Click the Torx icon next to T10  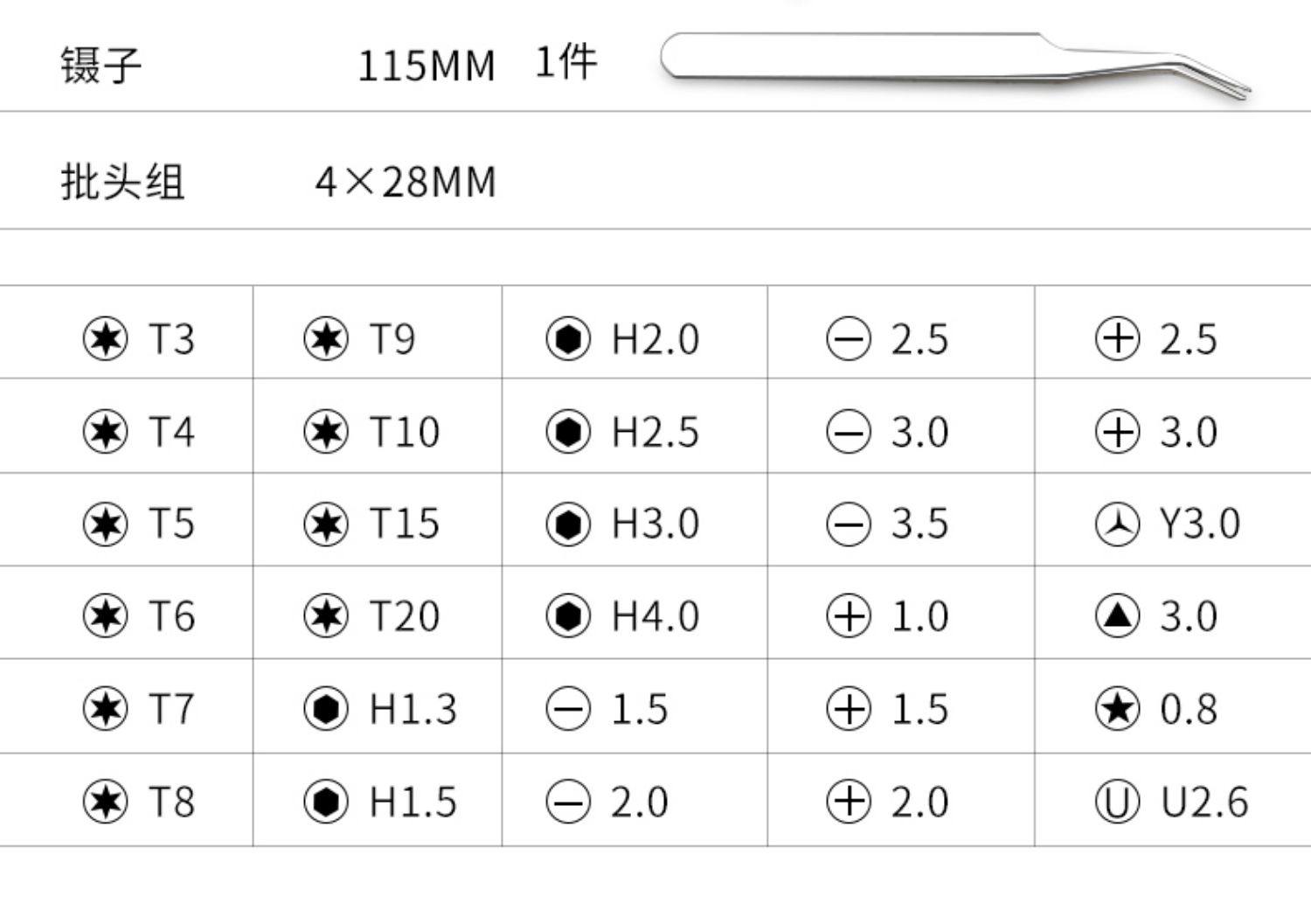point(326,432)
